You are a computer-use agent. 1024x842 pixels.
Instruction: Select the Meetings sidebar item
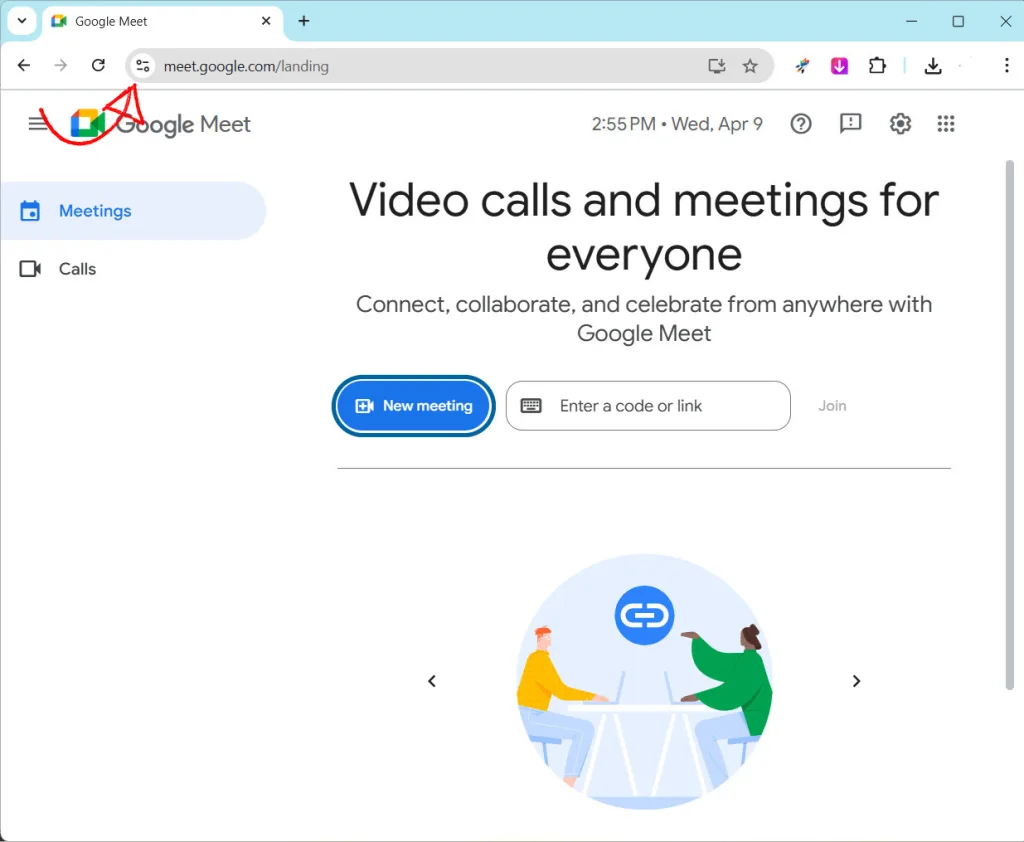click(x=133, y=211)
